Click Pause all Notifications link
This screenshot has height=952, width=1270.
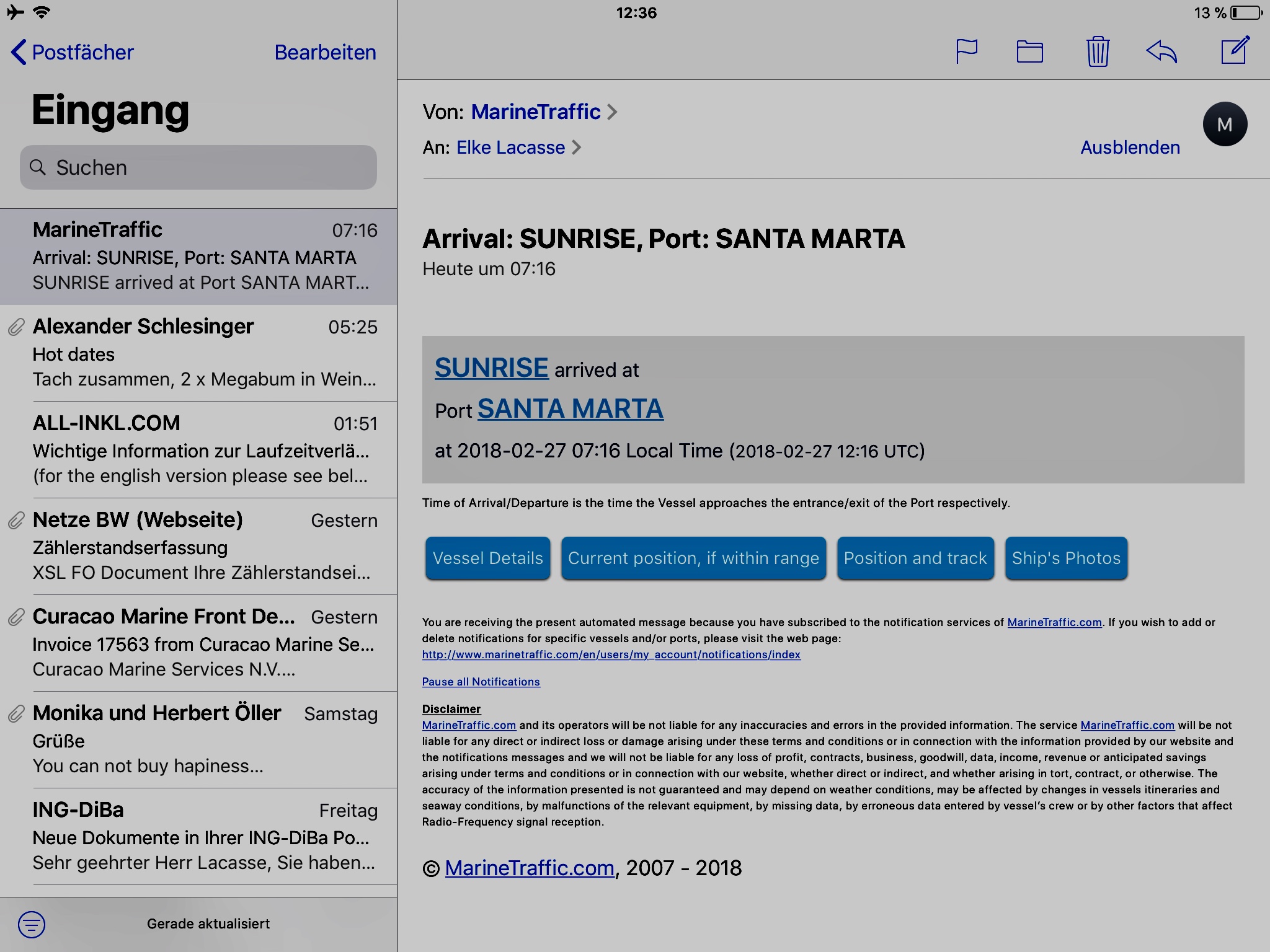[x=481, y=682]
